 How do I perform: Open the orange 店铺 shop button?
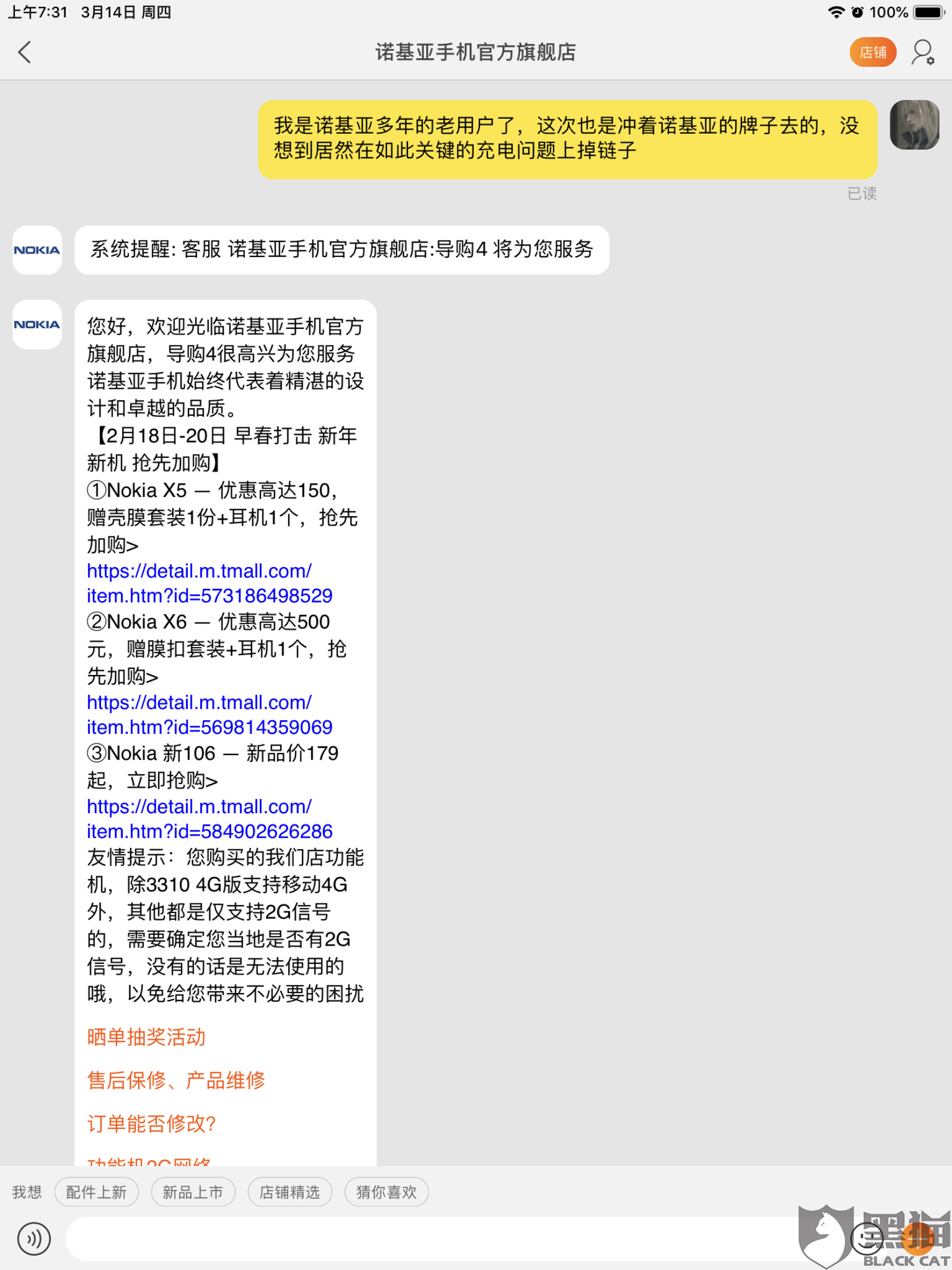click(873, 52)
